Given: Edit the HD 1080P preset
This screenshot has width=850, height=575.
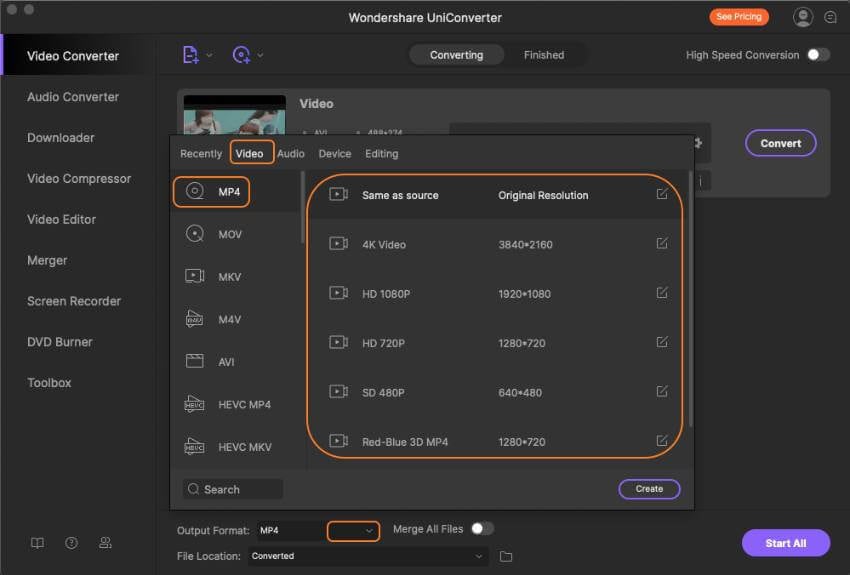Looking at the screenshot, I should [661, 293].
